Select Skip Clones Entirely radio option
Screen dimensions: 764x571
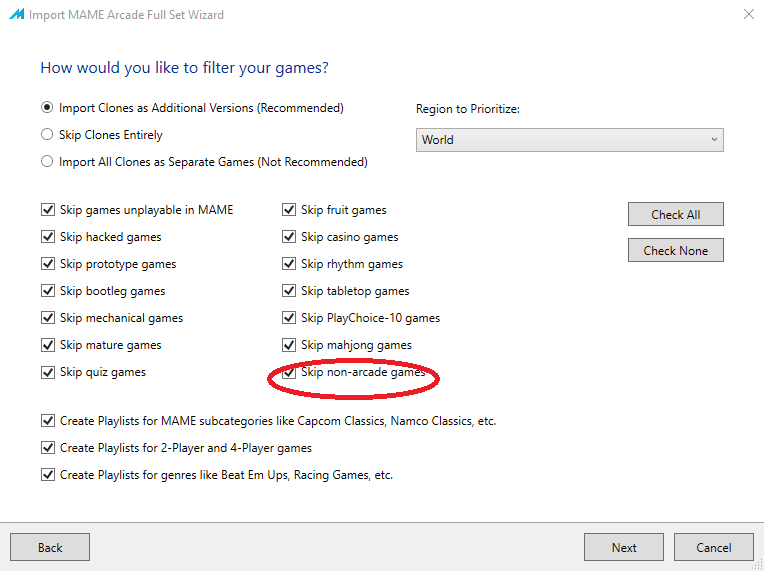(x=47, y=134)
